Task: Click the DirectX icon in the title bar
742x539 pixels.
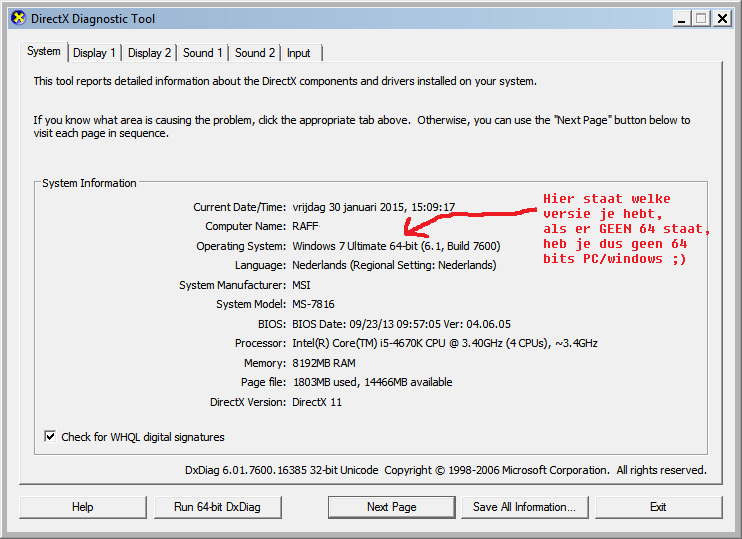Action: click(18, 18)
